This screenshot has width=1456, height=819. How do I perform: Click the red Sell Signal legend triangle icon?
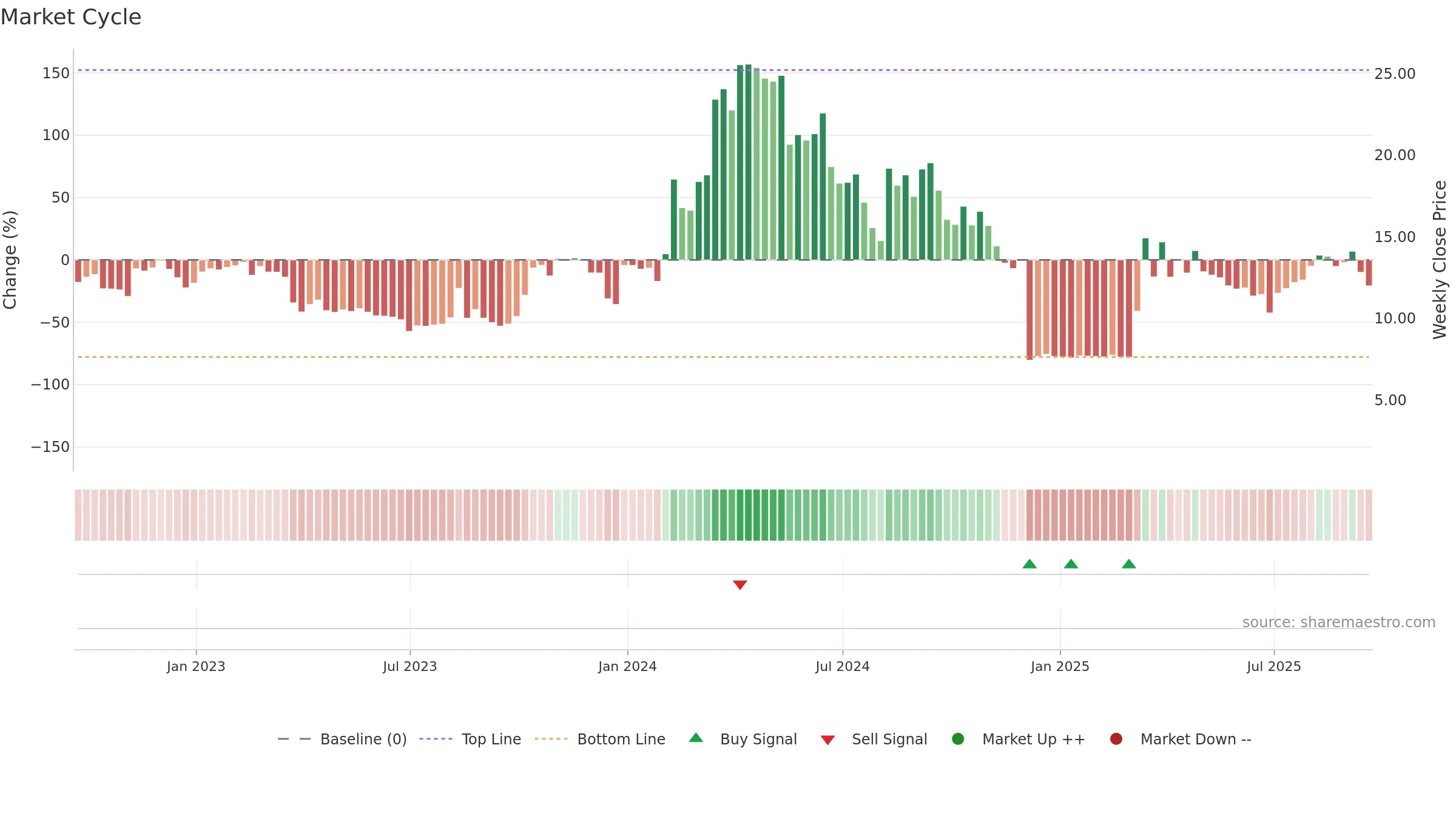click(x=827, y=740)
